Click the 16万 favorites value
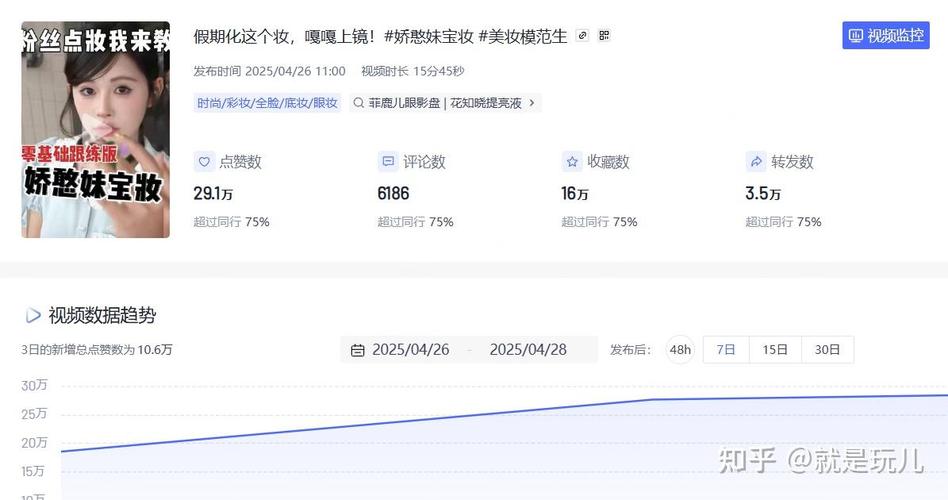 click(574, 193)
